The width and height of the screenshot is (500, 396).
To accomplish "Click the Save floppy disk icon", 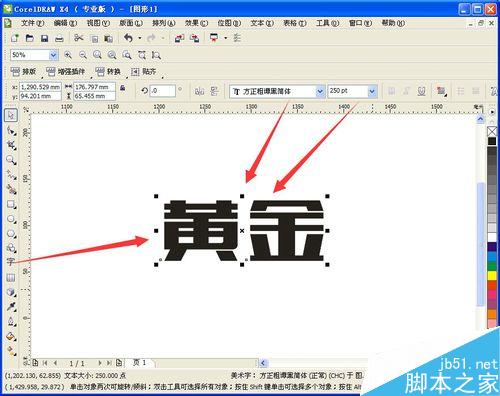I will click(44, 38).
